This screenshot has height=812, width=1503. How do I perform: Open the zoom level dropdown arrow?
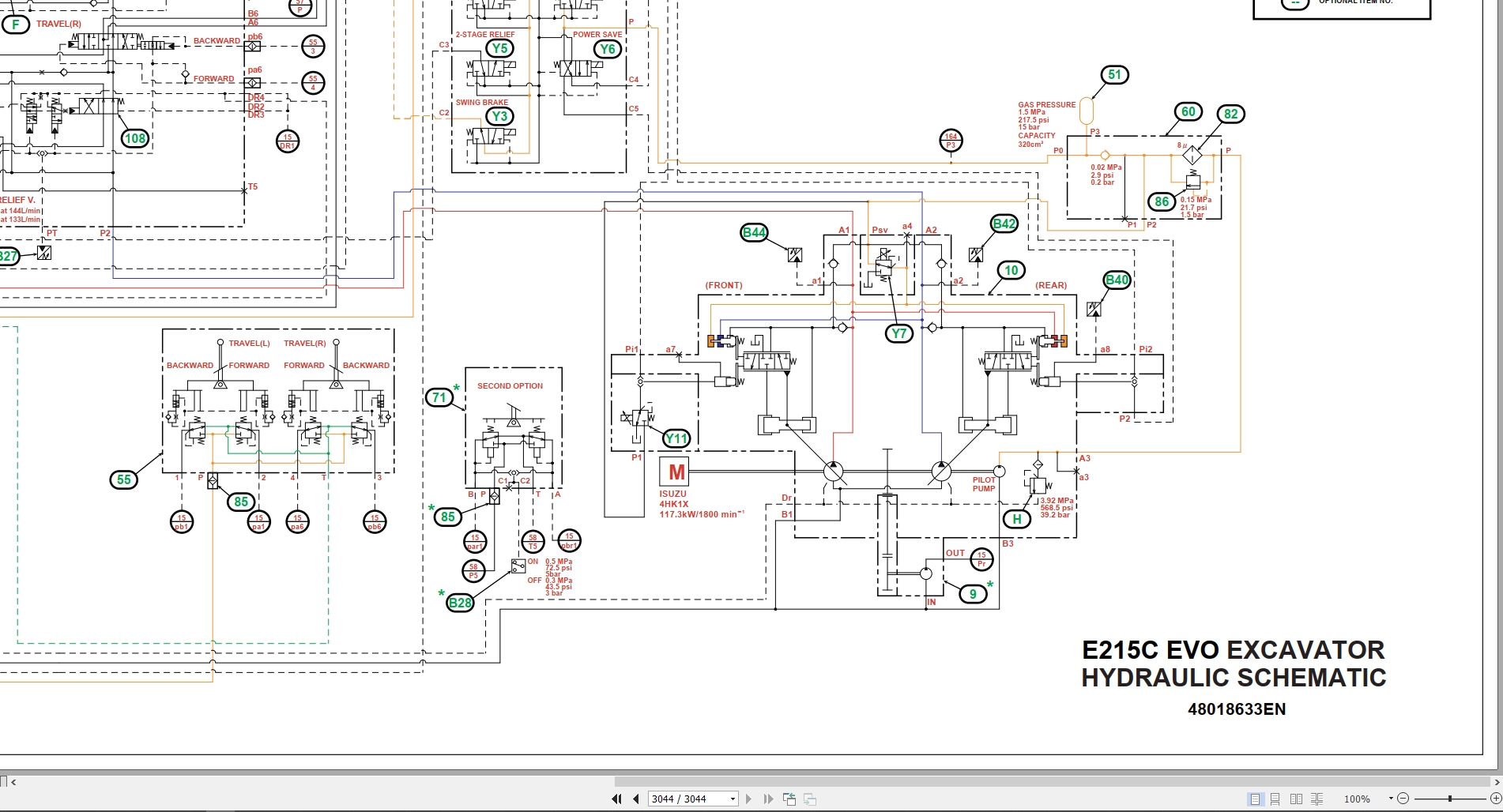click(1390, 799)
